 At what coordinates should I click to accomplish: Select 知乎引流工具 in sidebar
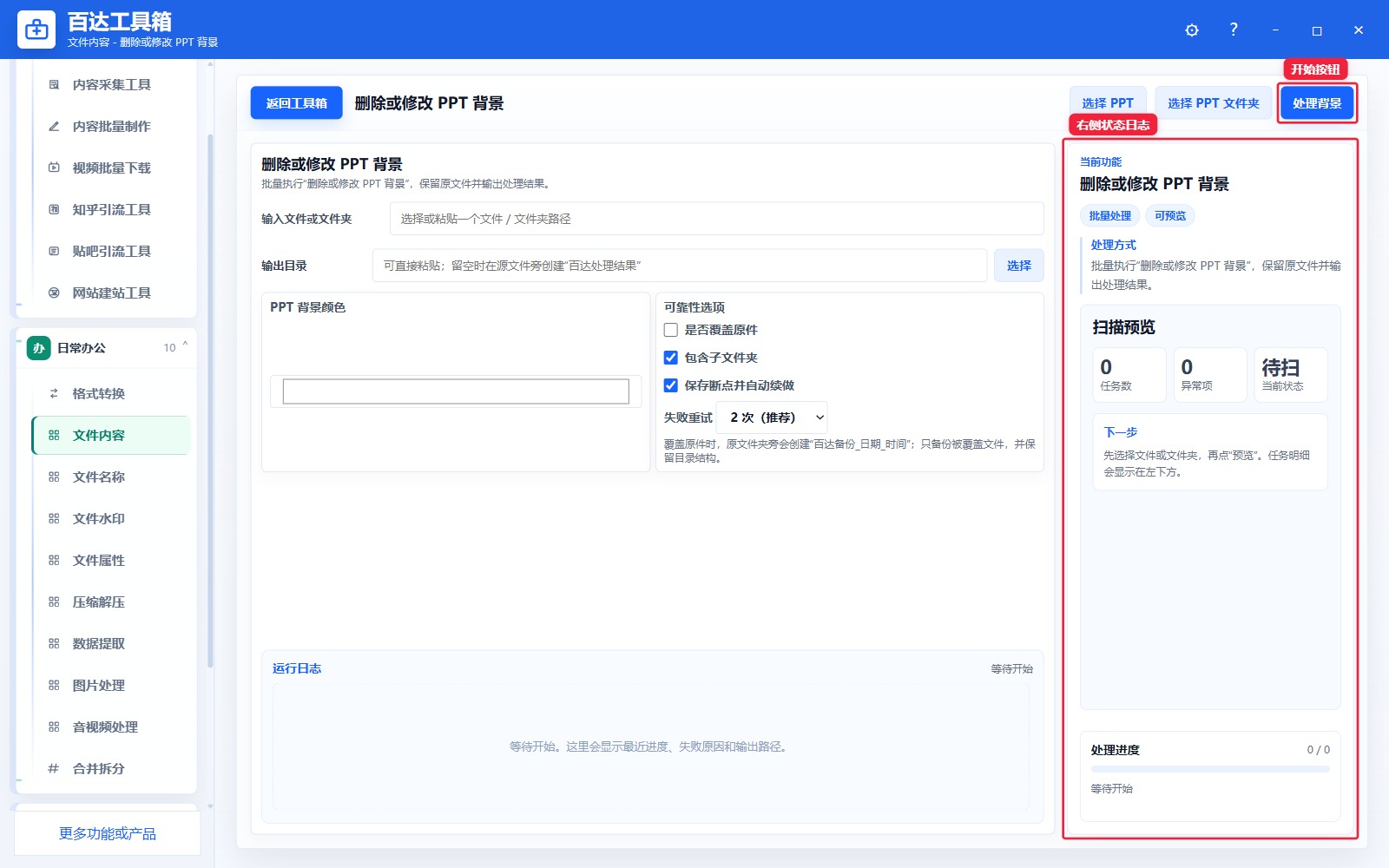(111, 210)
